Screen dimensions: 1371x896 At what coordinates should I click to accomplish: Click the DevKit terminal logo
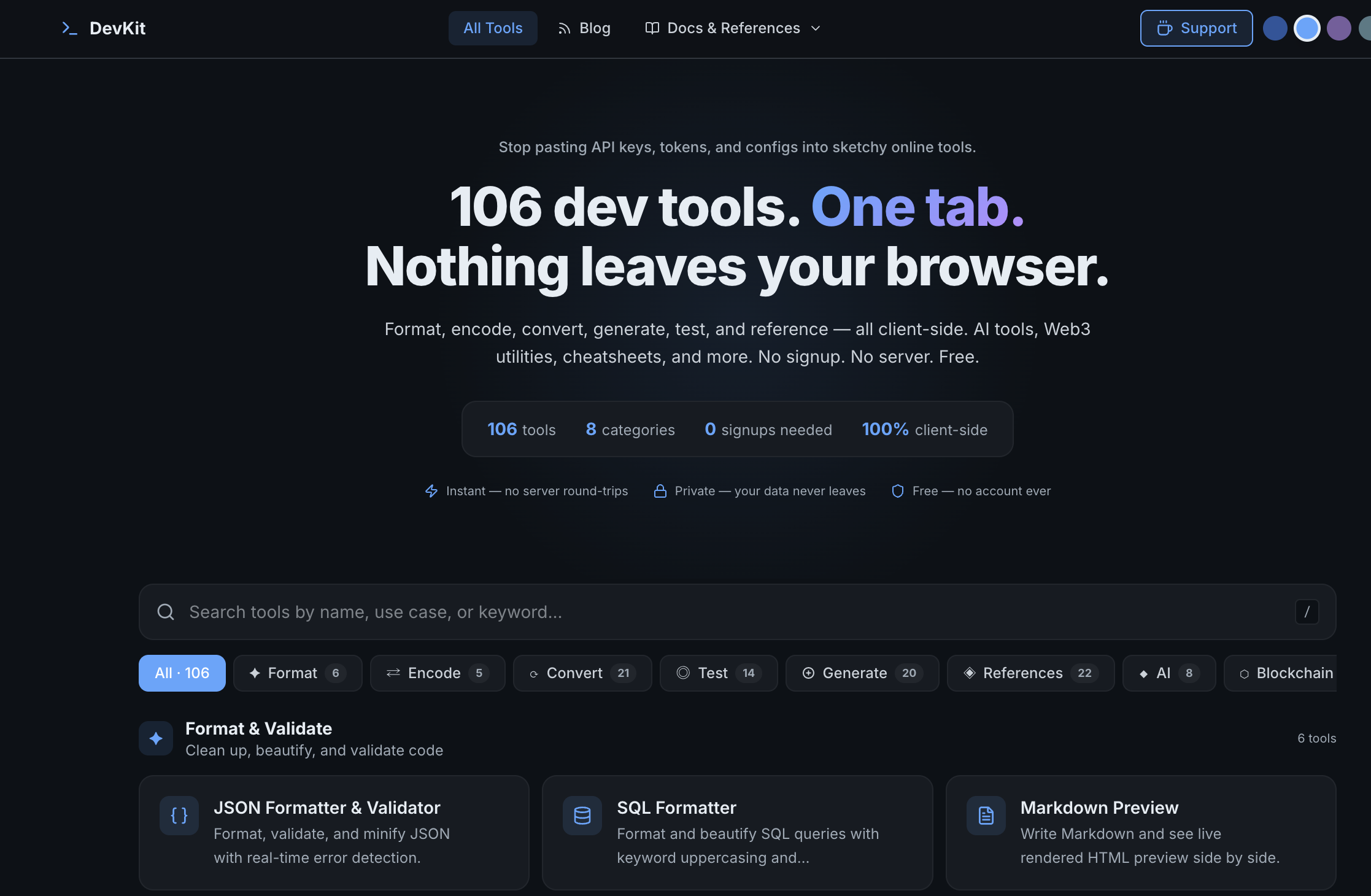(x=69, y=28)
